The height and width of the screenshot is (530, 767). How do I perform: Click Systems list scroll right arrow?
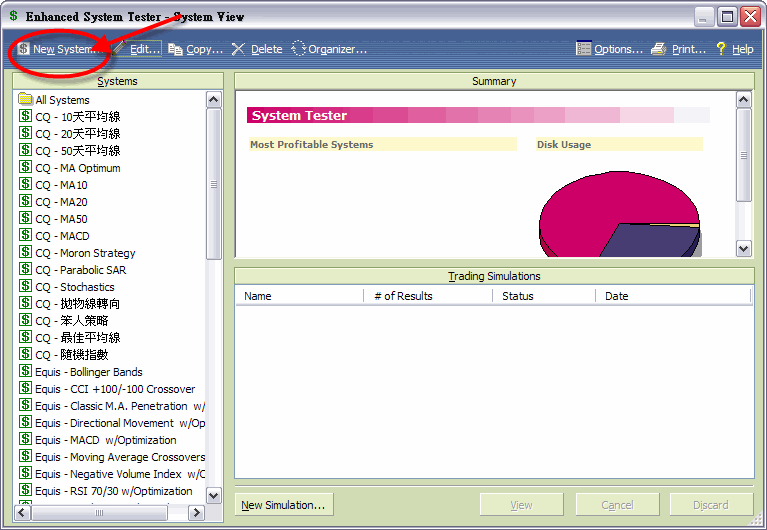coord(196,512)
